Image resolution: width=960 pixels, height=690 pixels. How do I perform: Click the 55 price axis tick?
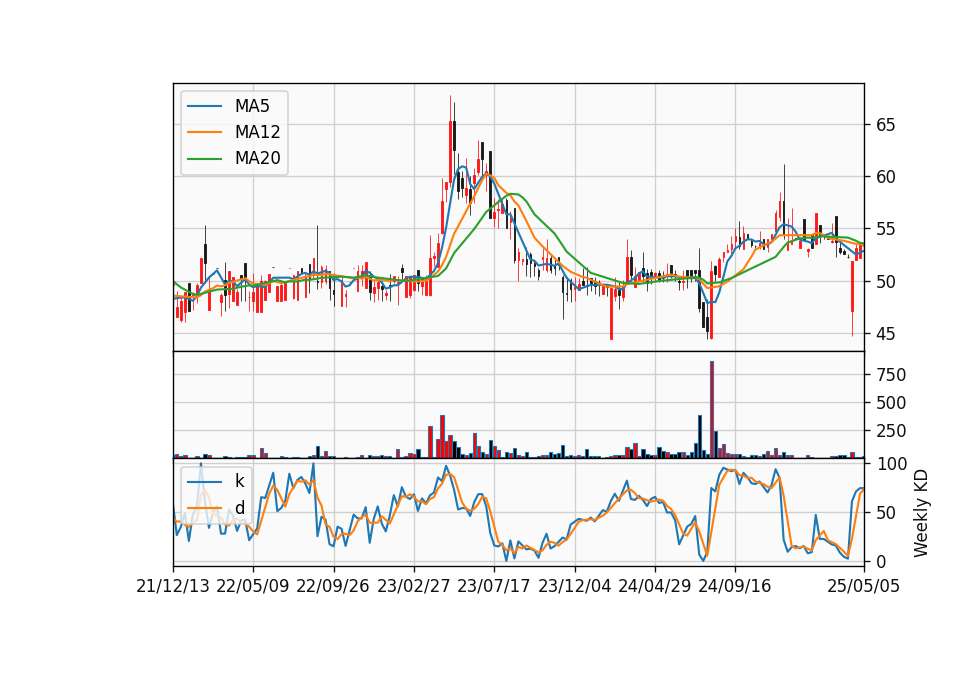[x=885, y=230]
